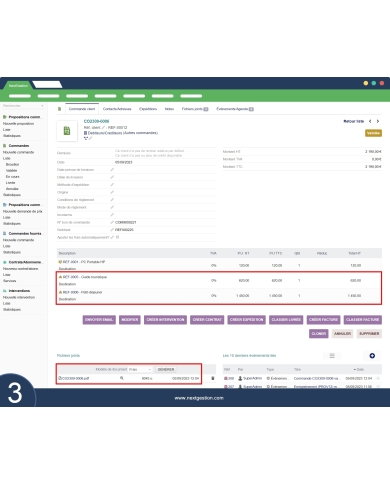
Task: Preview the PDF with magnifier icon
Action: pyautogui.click(x=122, y=378)
